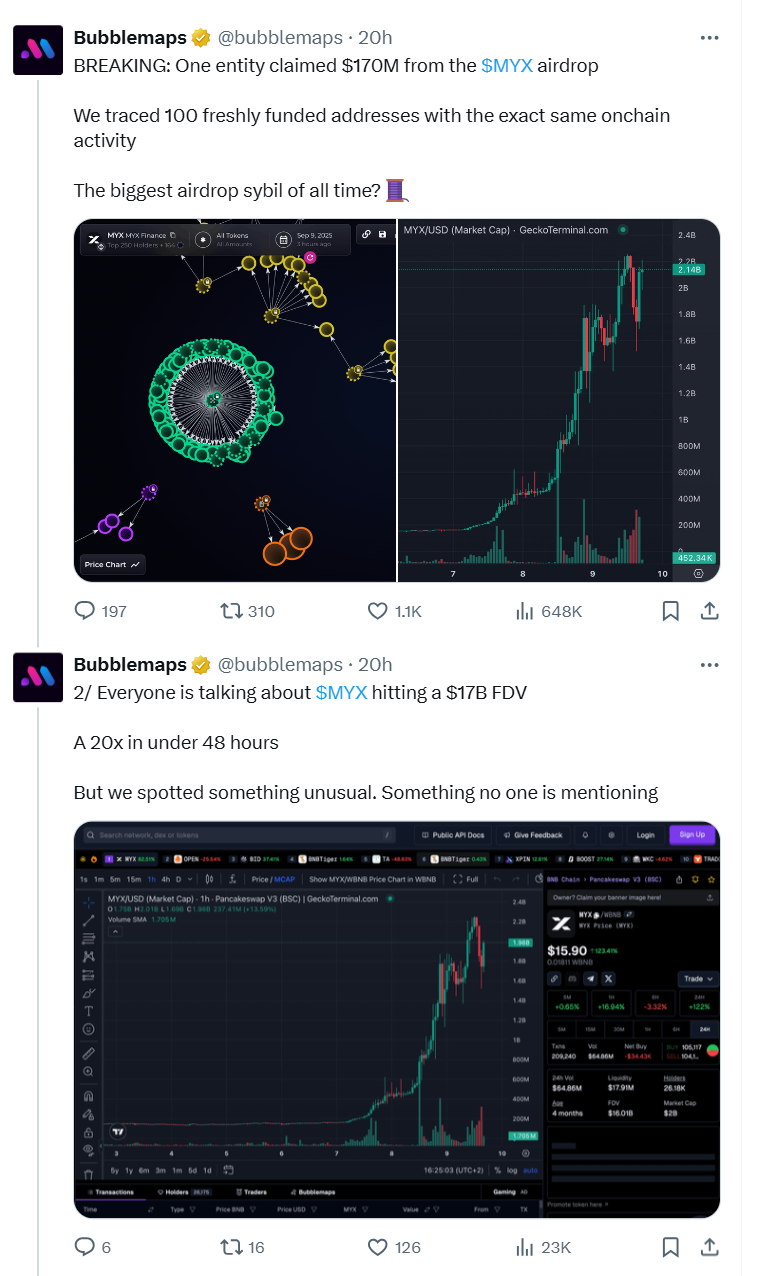Reply to the second tweet with 6 replies
757x1276 pixels.
tap(86, 1247)
